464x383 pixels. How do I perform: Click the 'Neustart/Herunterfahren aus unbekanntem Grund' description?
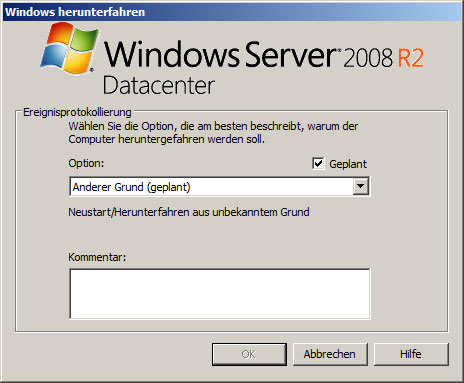189,212
